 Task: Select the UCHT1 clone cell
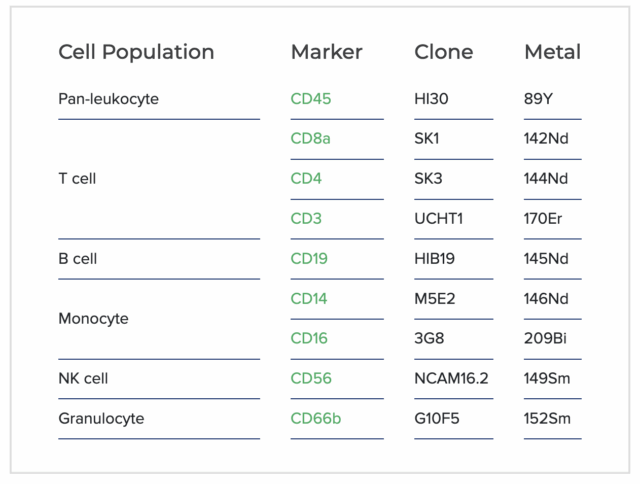[x=438, y=219]
